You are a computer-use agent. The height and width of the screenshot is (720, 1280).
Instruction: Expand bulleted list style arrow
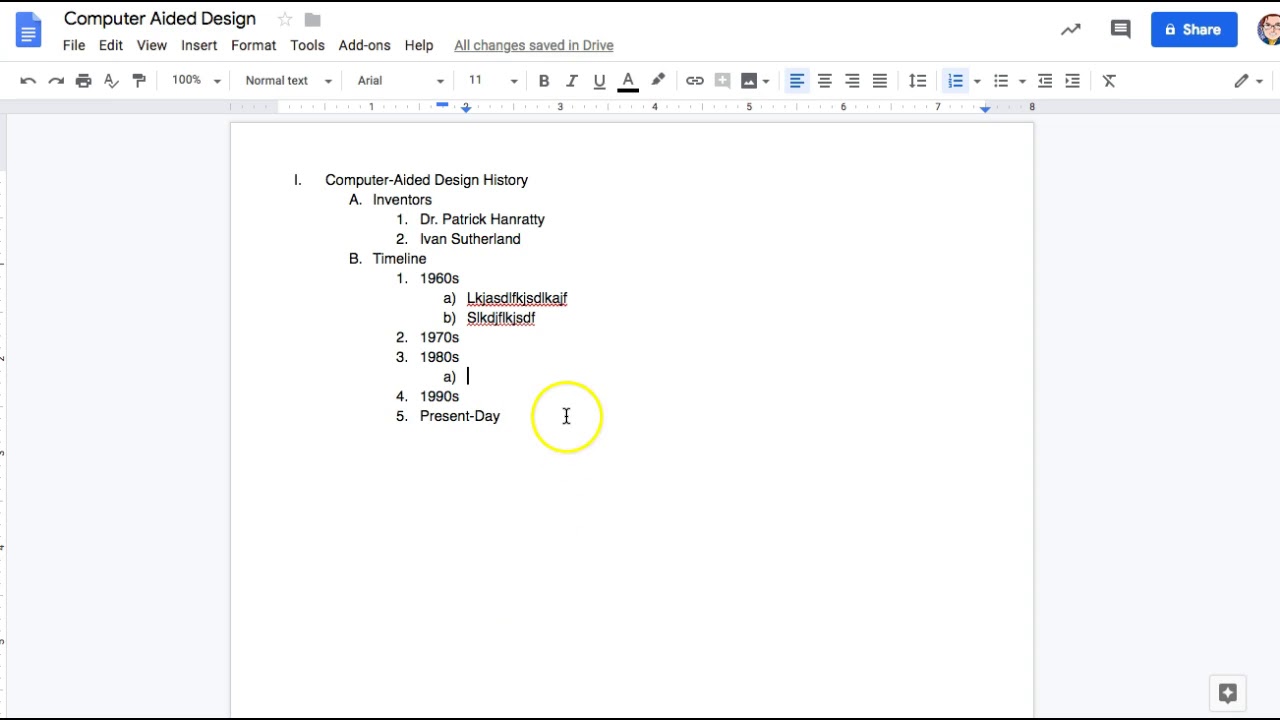point(1022,81)
